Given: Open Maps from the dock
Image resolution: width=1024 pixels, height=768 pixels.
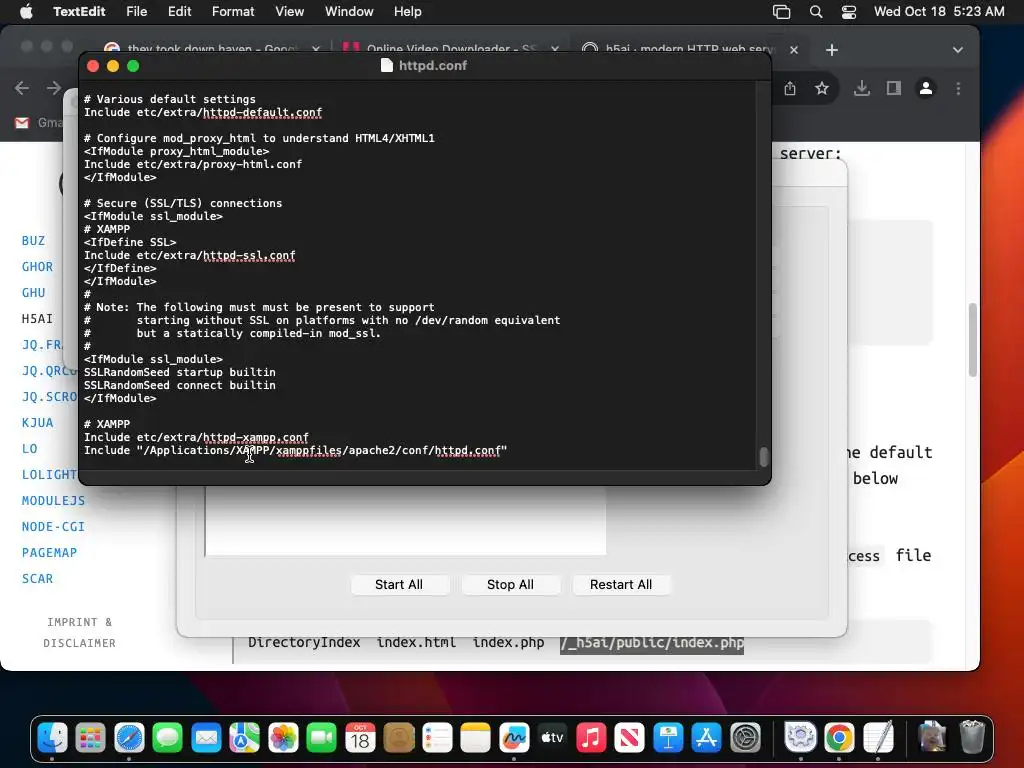Looking at the screenshot, I should [x=245, y=739].
